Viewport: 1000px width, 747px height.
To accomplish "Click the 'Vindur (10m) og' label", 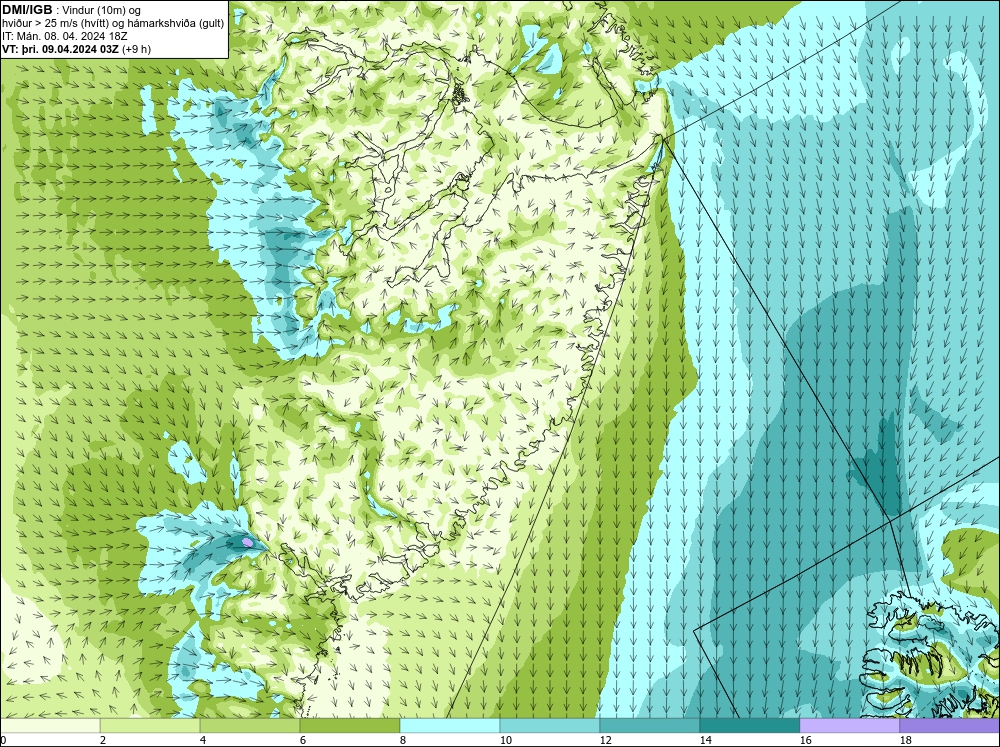I will [103, 10].
